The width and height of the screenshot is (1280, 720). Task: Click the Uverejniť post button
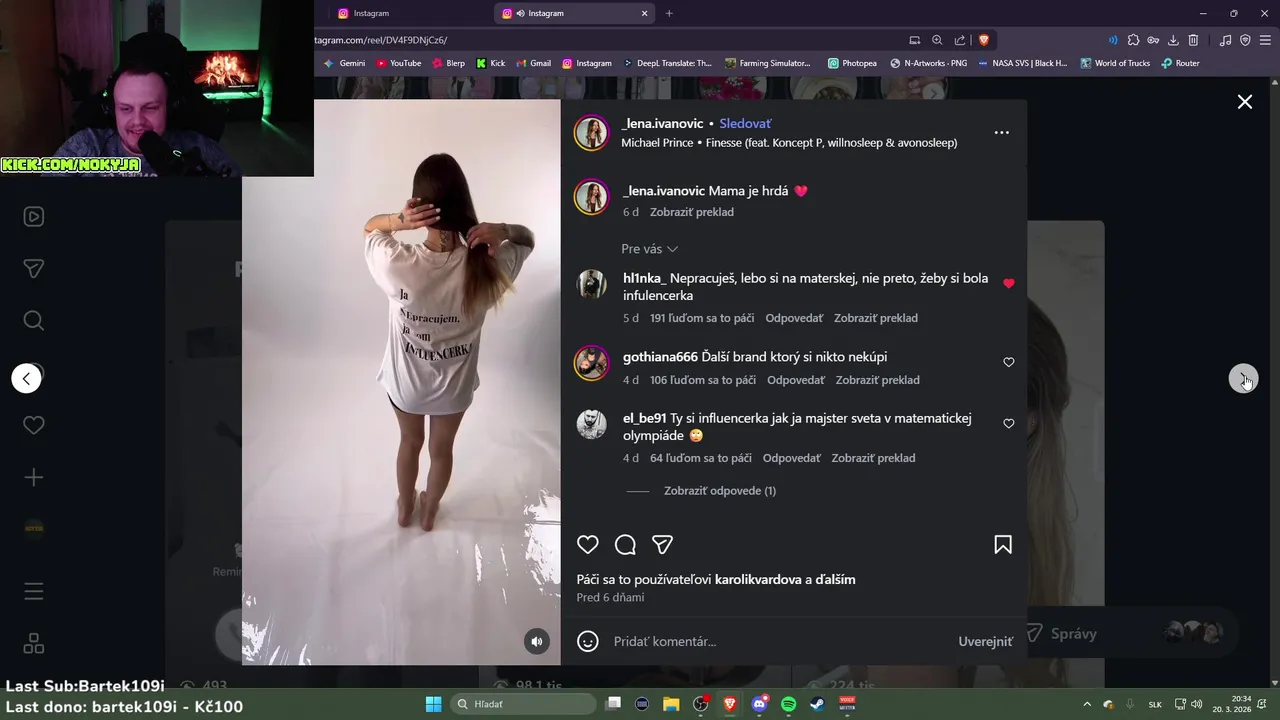click(985, 641)
